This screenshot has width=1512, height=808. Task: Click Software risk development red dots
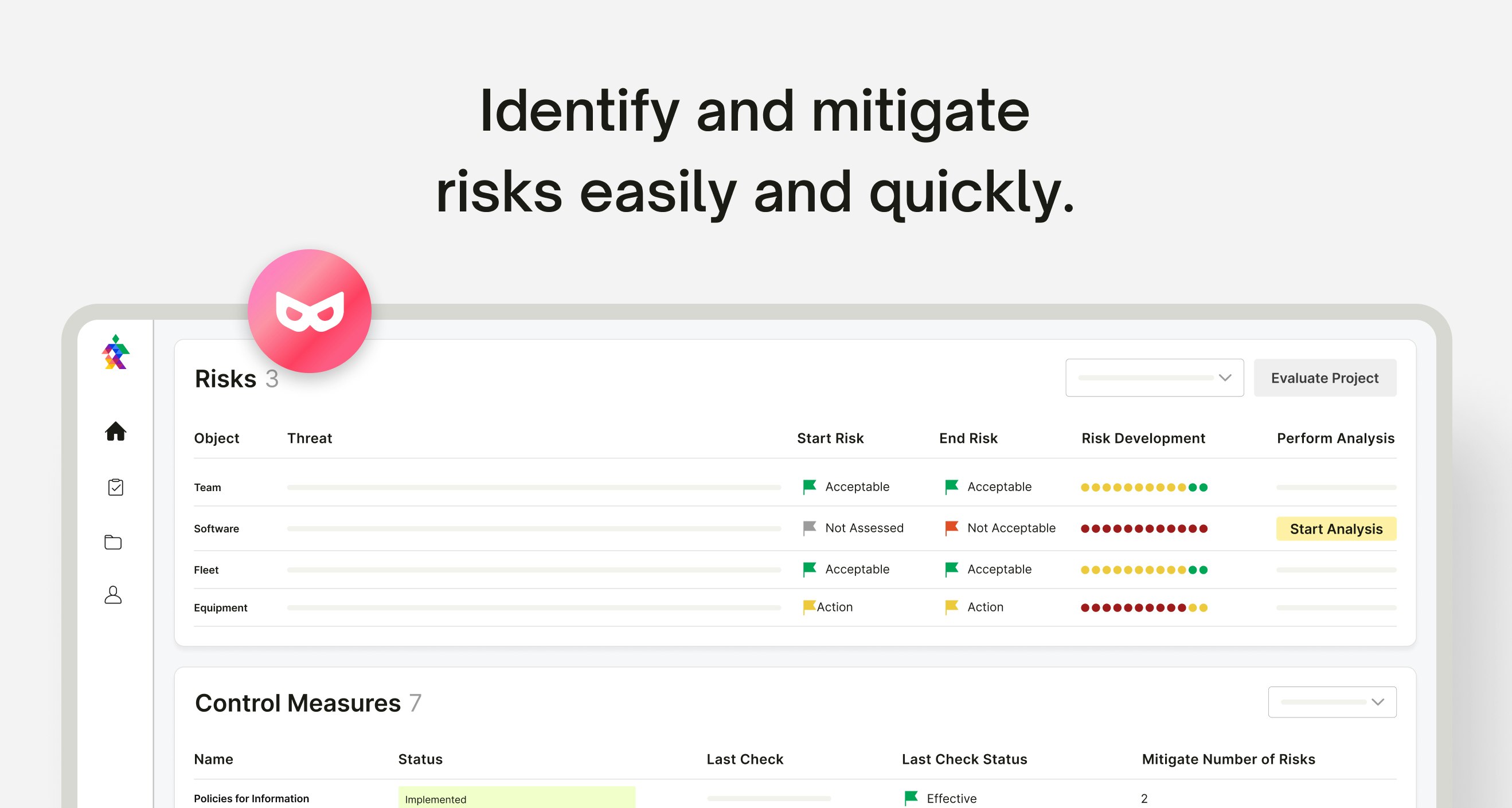click(1144, 529)
